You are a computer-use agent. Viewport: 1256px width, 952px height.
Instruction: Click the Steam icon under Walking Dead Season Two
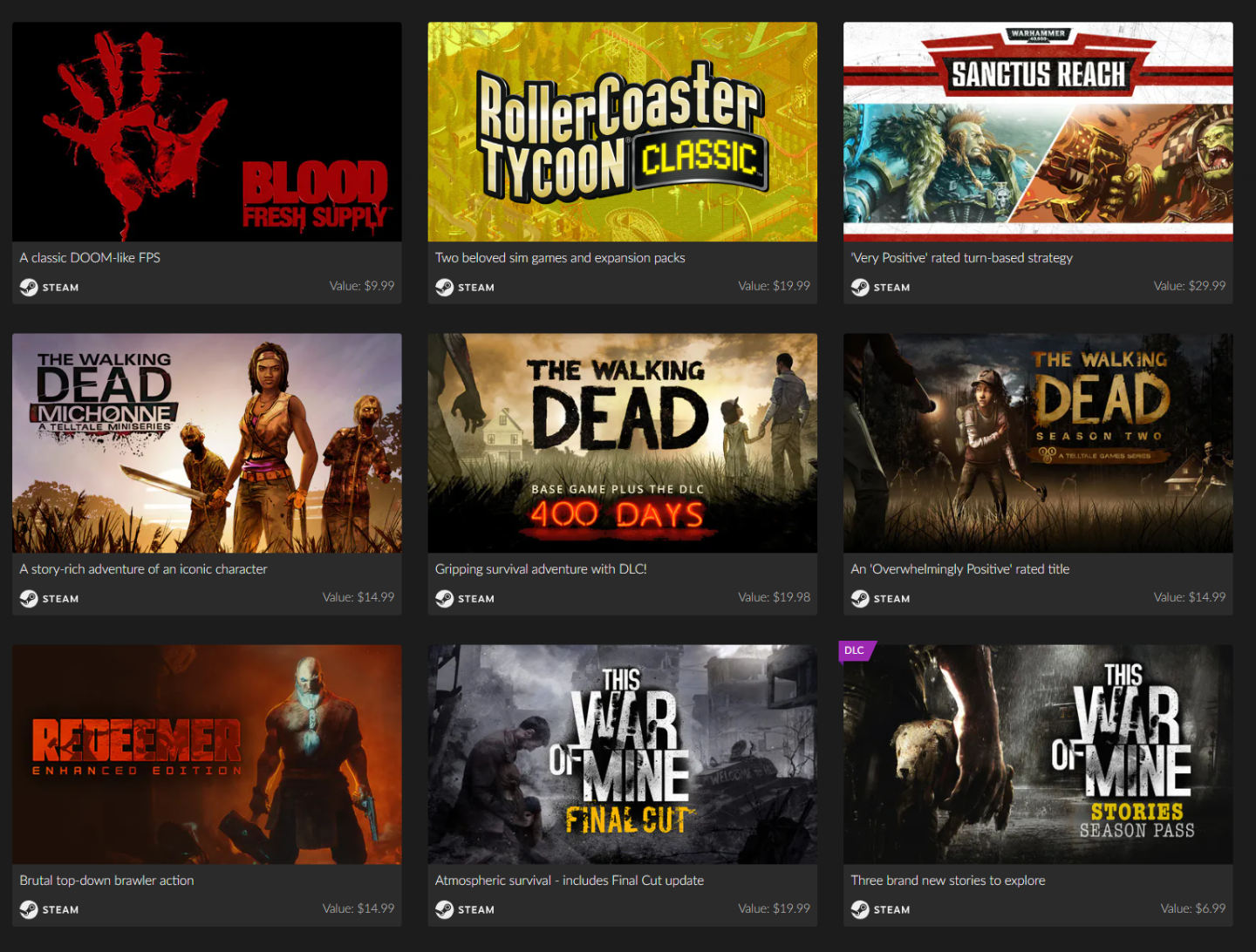(860, 598)
